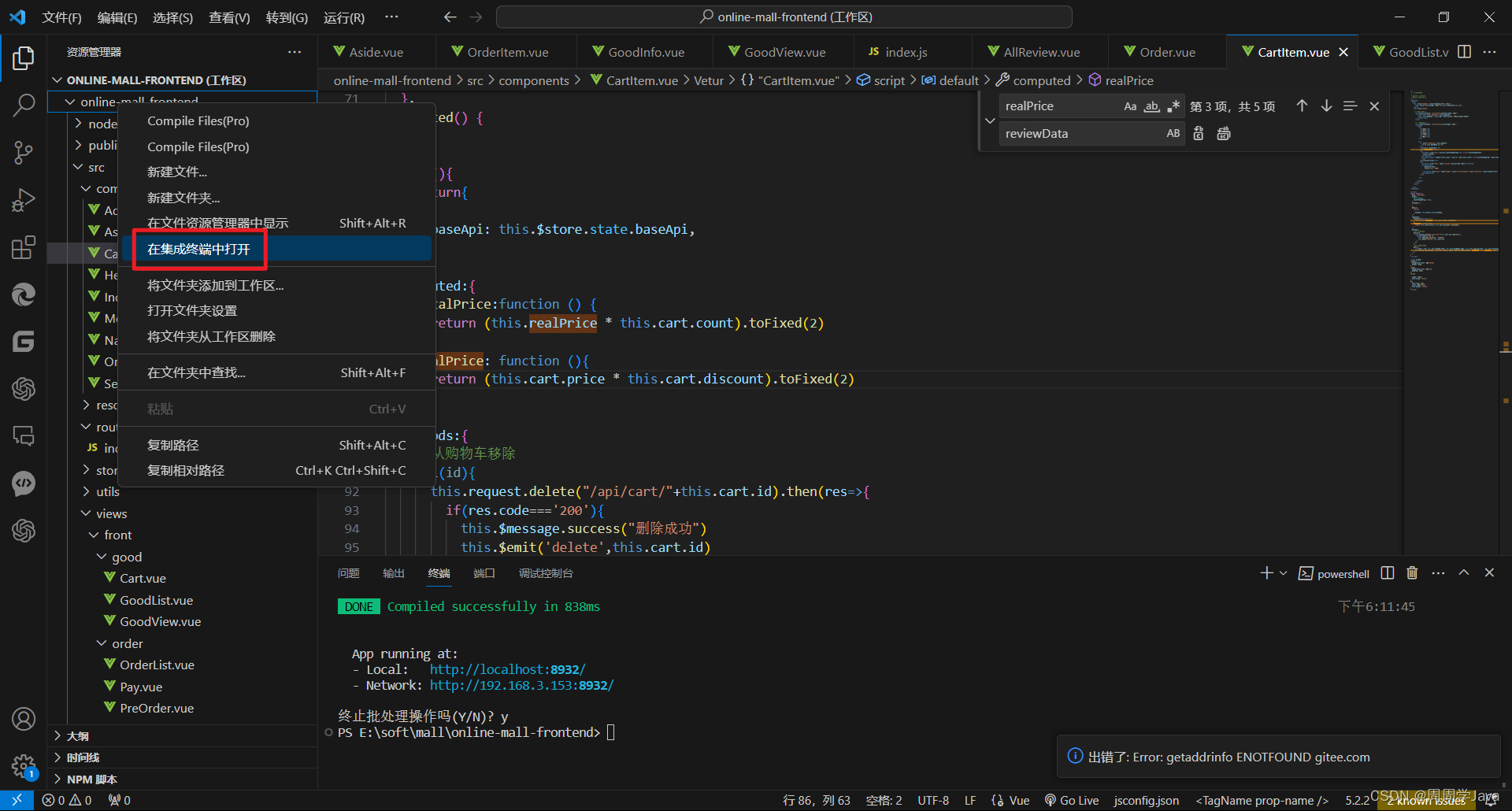This screenshot has height=811, width=1512.
Task: Go to next find match
Action: [1326, 106]
